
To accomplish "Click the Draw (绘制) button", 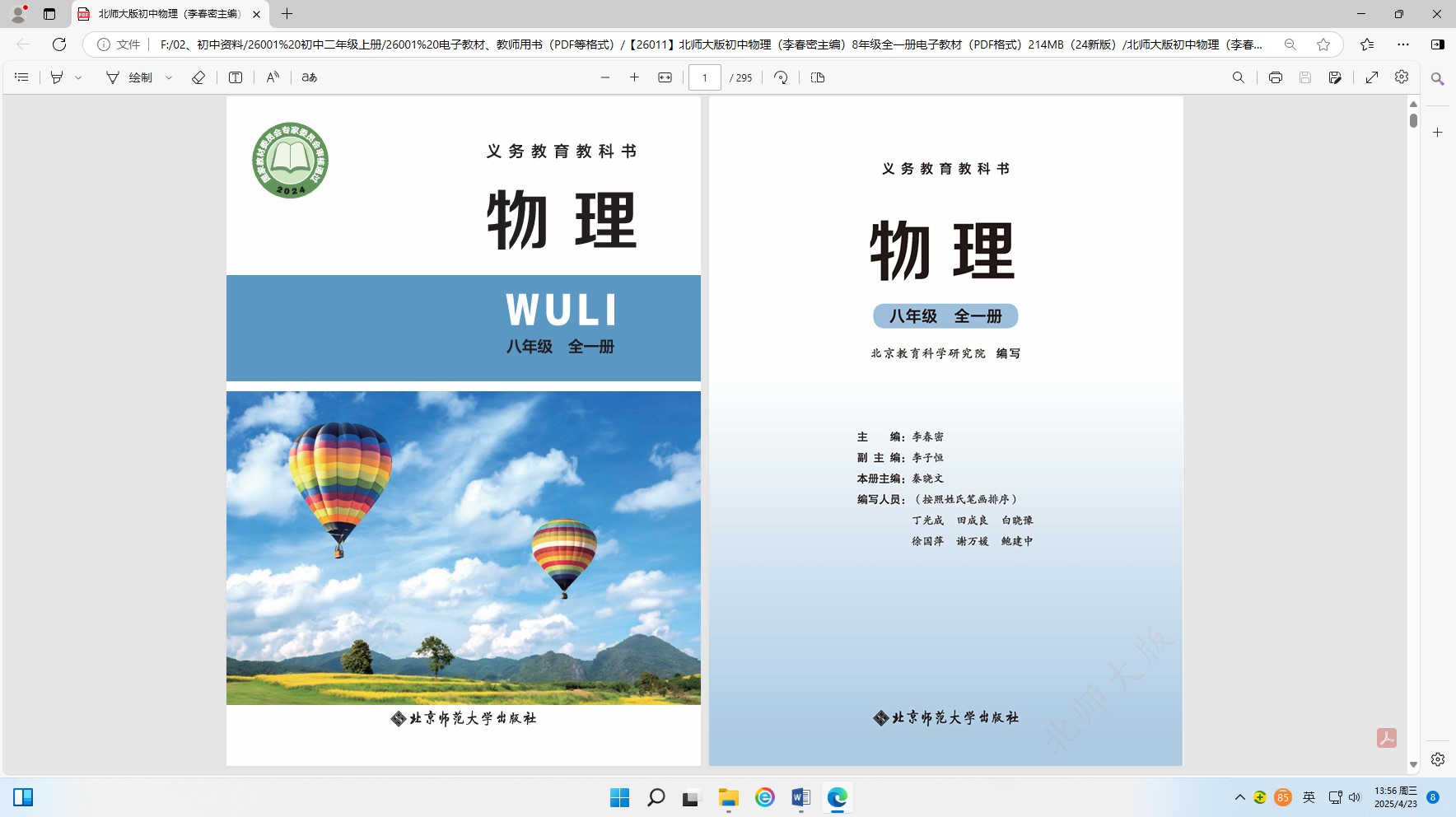I will point(130,77).
